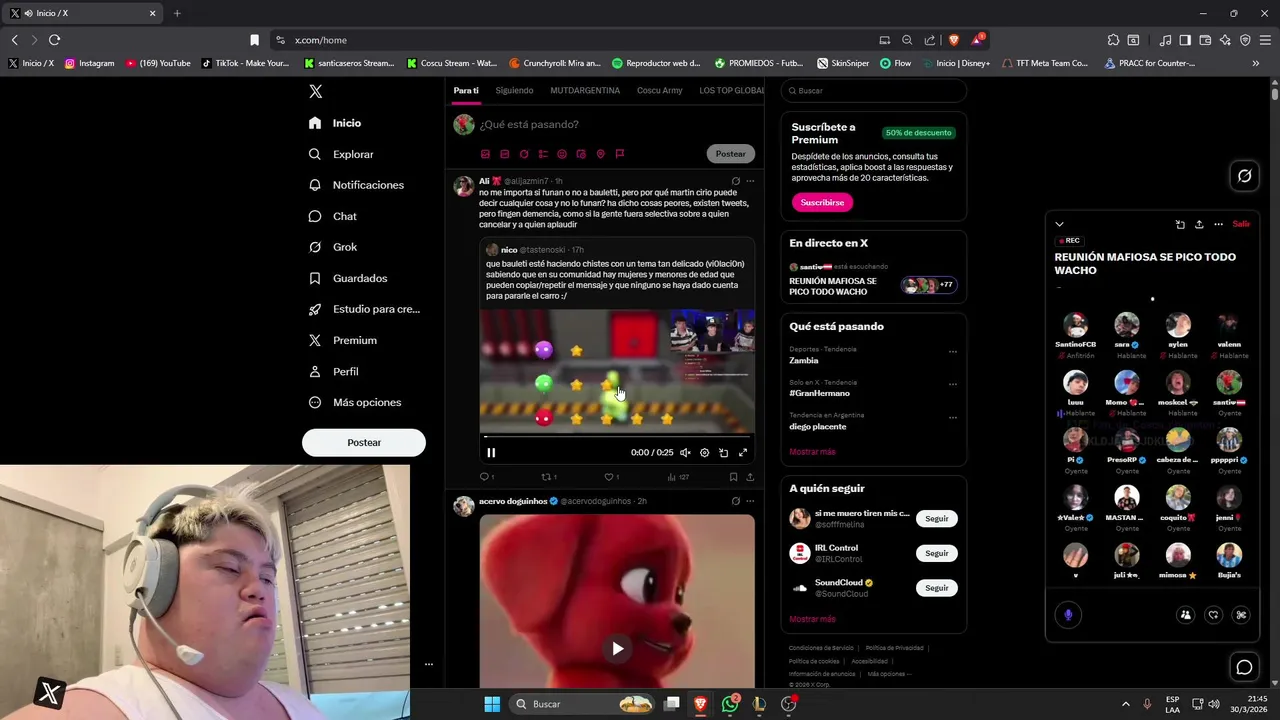Reply to Ali's post

pyautogui.click(x=485, y=477)
